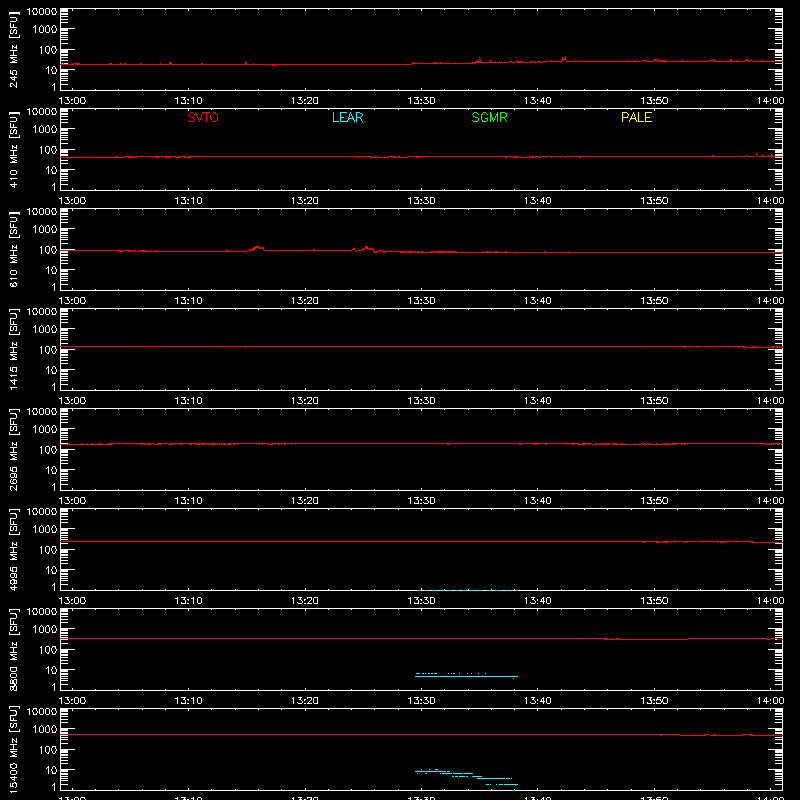The image size is (800, 800).
Task: Click the 1000 y-tick of the 2695 MHz plot
Action: [45, 429]
